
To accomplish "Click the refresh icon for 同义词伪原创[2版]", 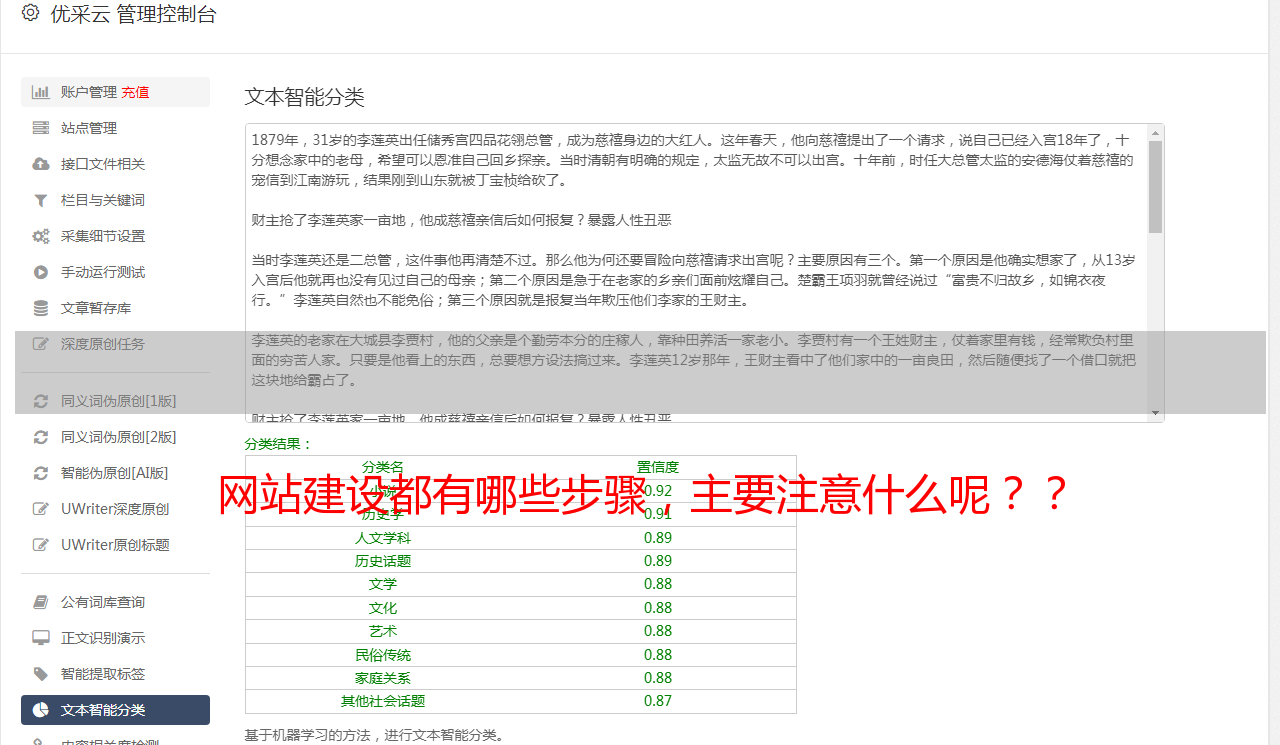I will pos(41,437).
